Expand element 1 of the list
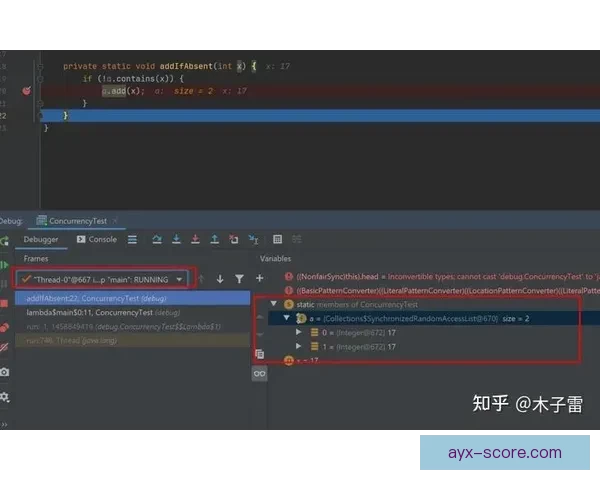Viewport: 600px width, 480px height. click(x=298, y=346)
